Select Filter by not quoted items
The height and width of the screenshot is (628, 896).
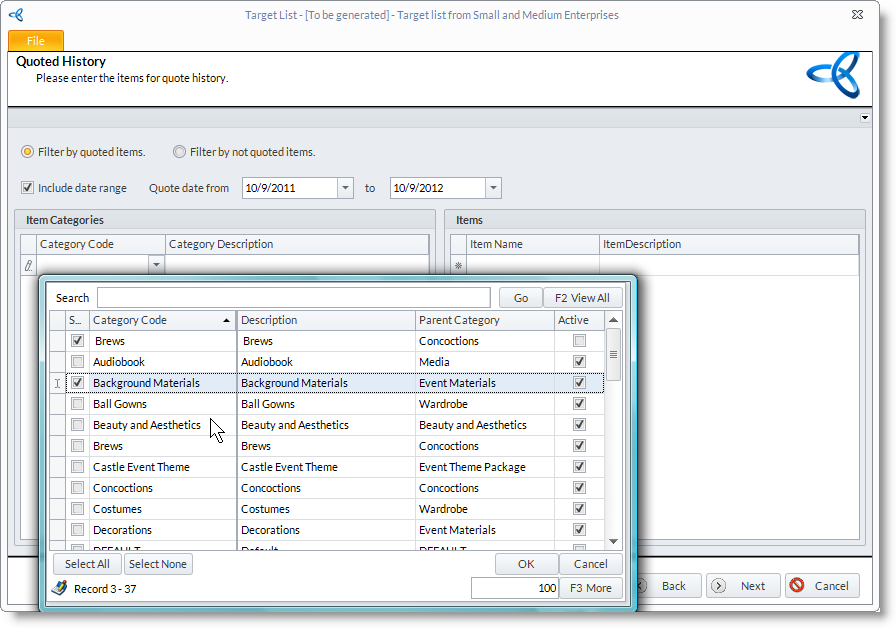coord(180,152)
